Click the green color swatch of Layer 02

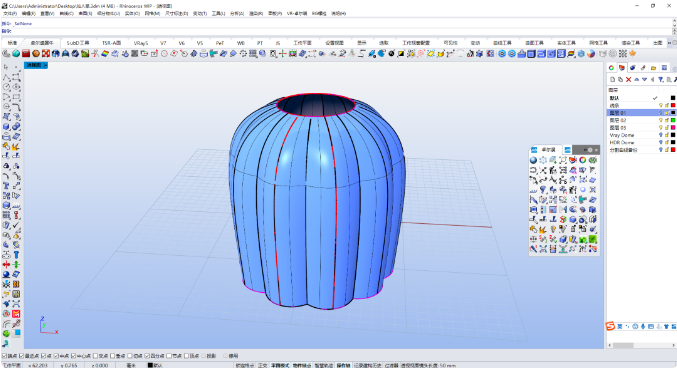click(x=673, y=120)
